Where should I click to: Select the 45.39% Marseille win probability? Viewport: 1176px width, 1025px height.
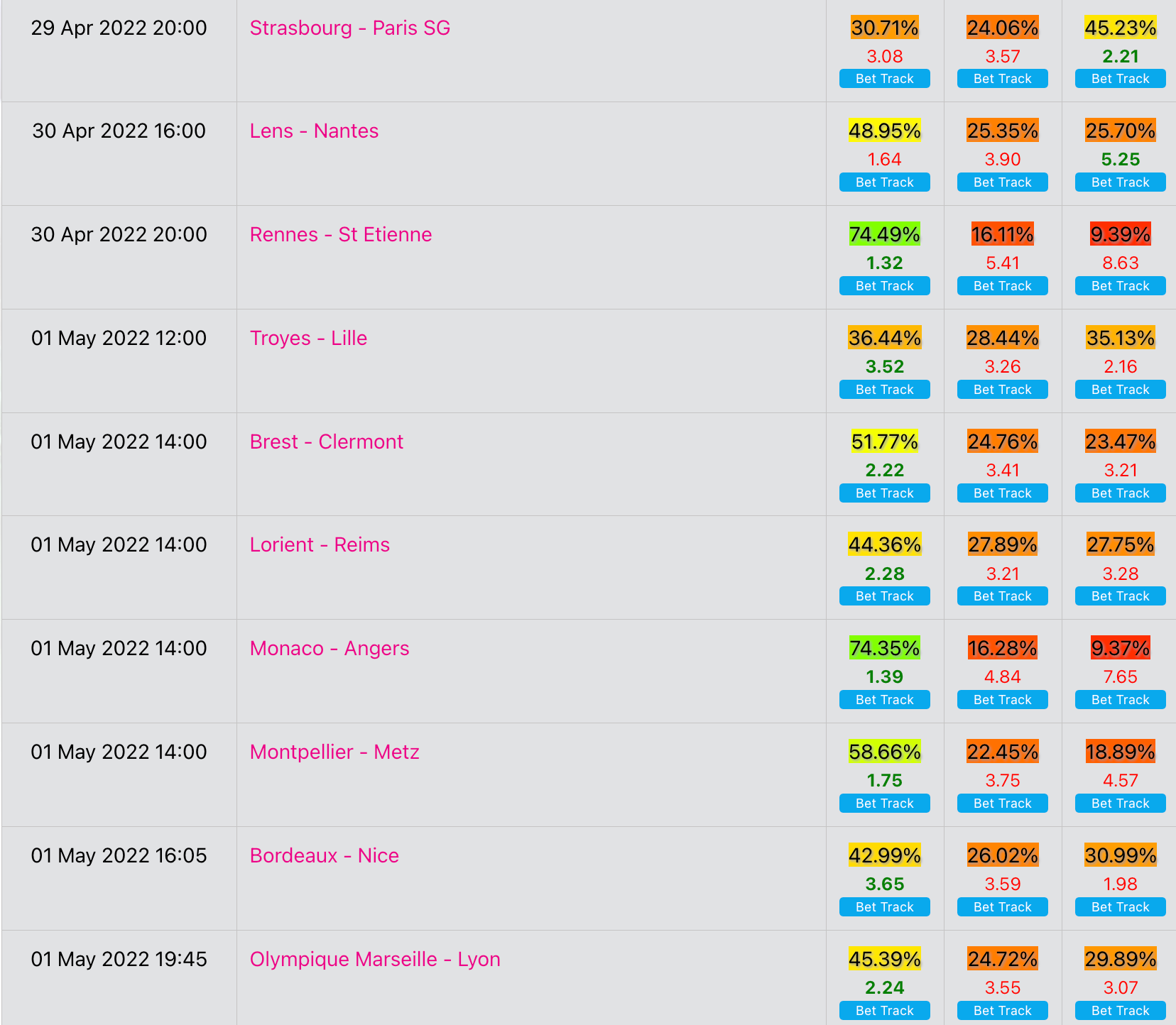885,959
